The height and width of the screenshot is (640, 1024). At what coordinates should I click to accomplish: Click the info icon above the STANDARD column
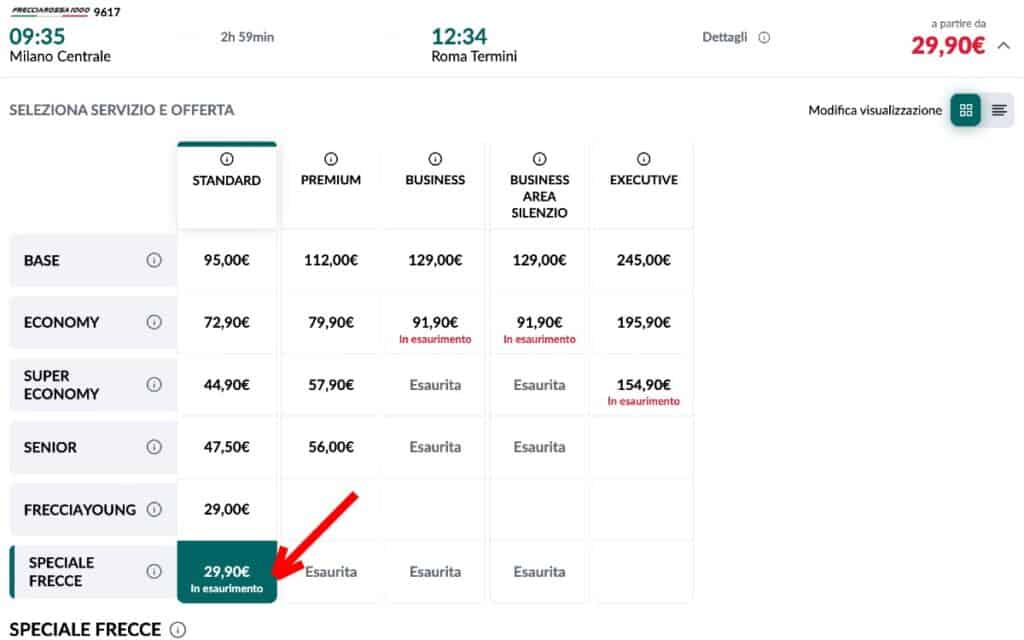(x=227, y=159)
